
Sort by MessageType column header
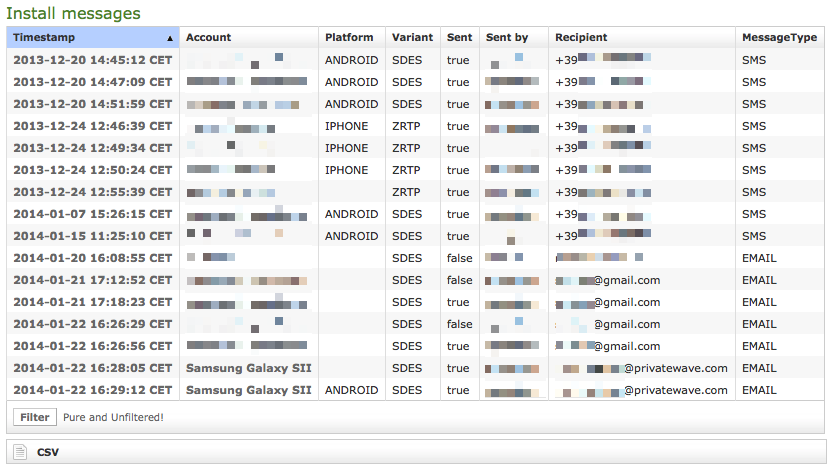pos(778,38)
